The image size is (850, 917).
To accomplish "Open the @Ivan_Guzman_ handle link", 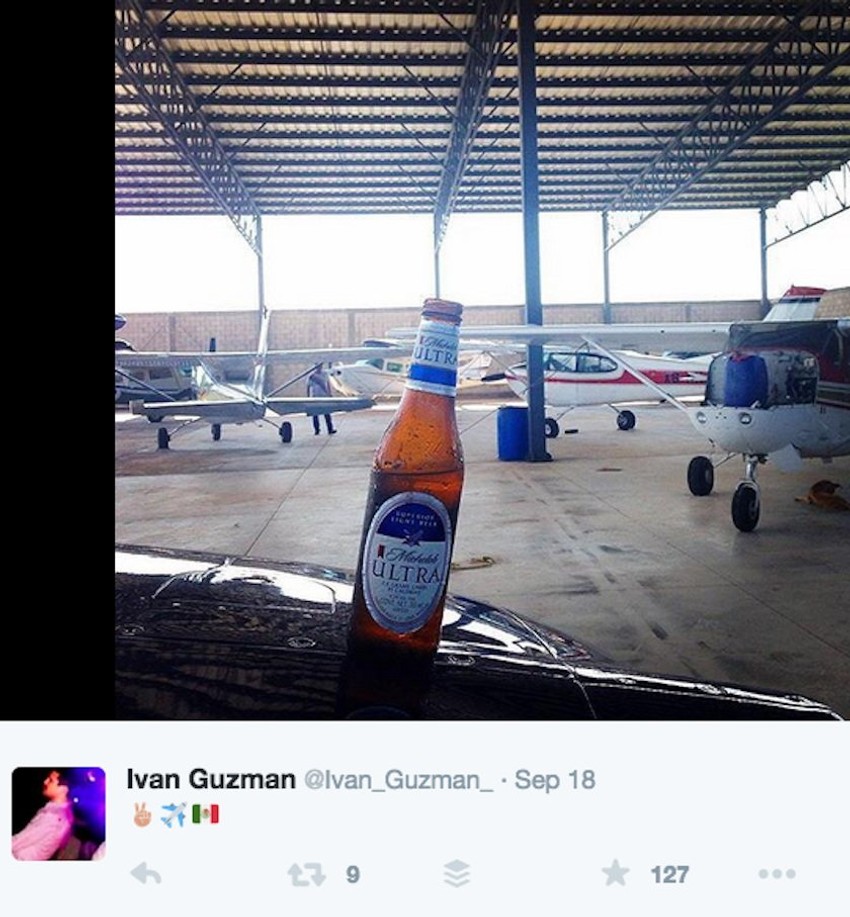I will [x=398, y=780].
